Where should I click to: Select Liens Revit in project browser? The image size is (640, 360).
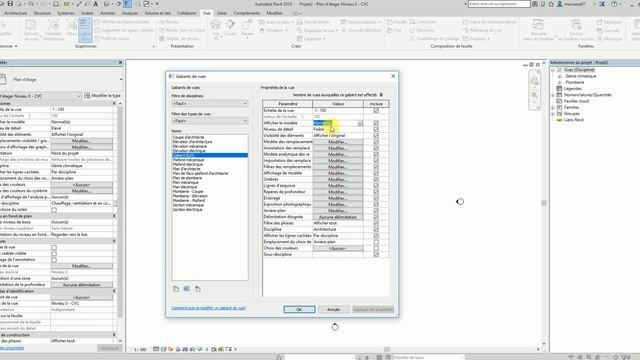click(x=573, y=120)
